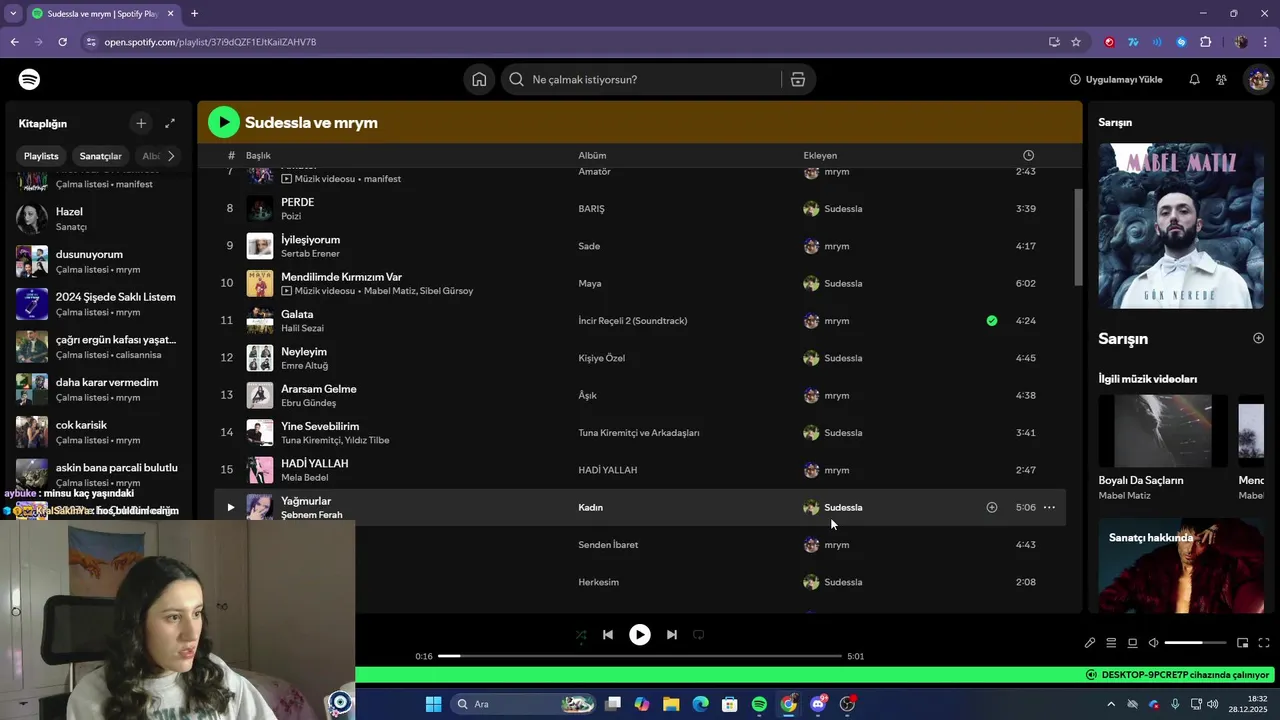1280x720 pixels.
Task: Sort tracks by Başlık column
Action: click(x=258, y=155)
